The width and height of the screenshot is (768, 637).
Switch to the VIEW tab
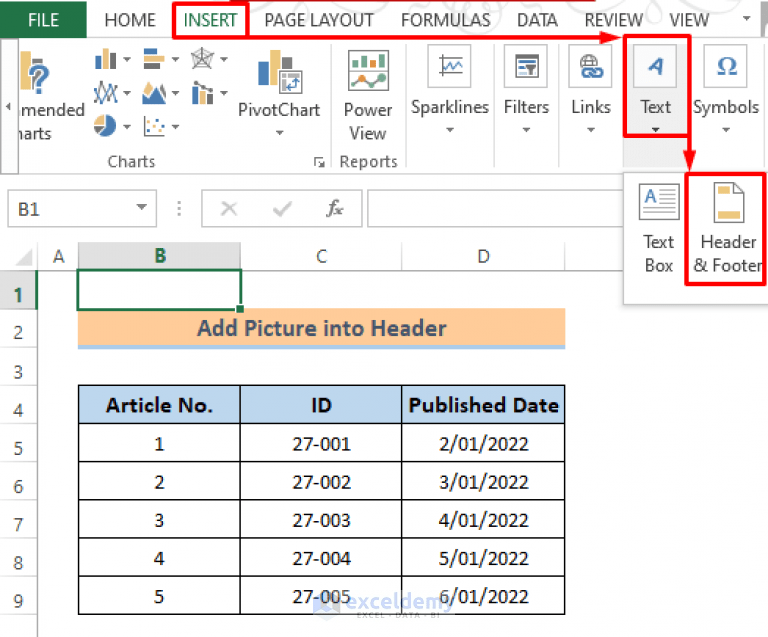(x=689, y=20)
